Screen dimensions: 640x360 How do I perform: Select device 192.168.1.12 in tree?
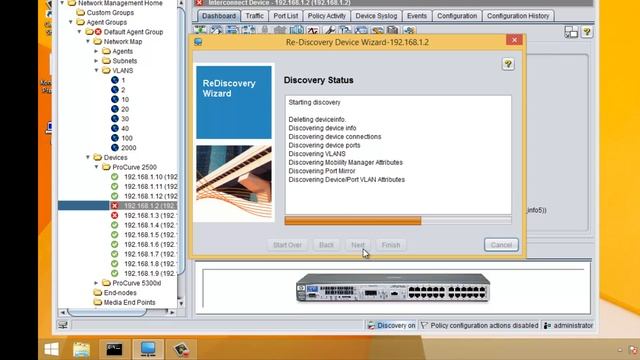pos(151,196)
